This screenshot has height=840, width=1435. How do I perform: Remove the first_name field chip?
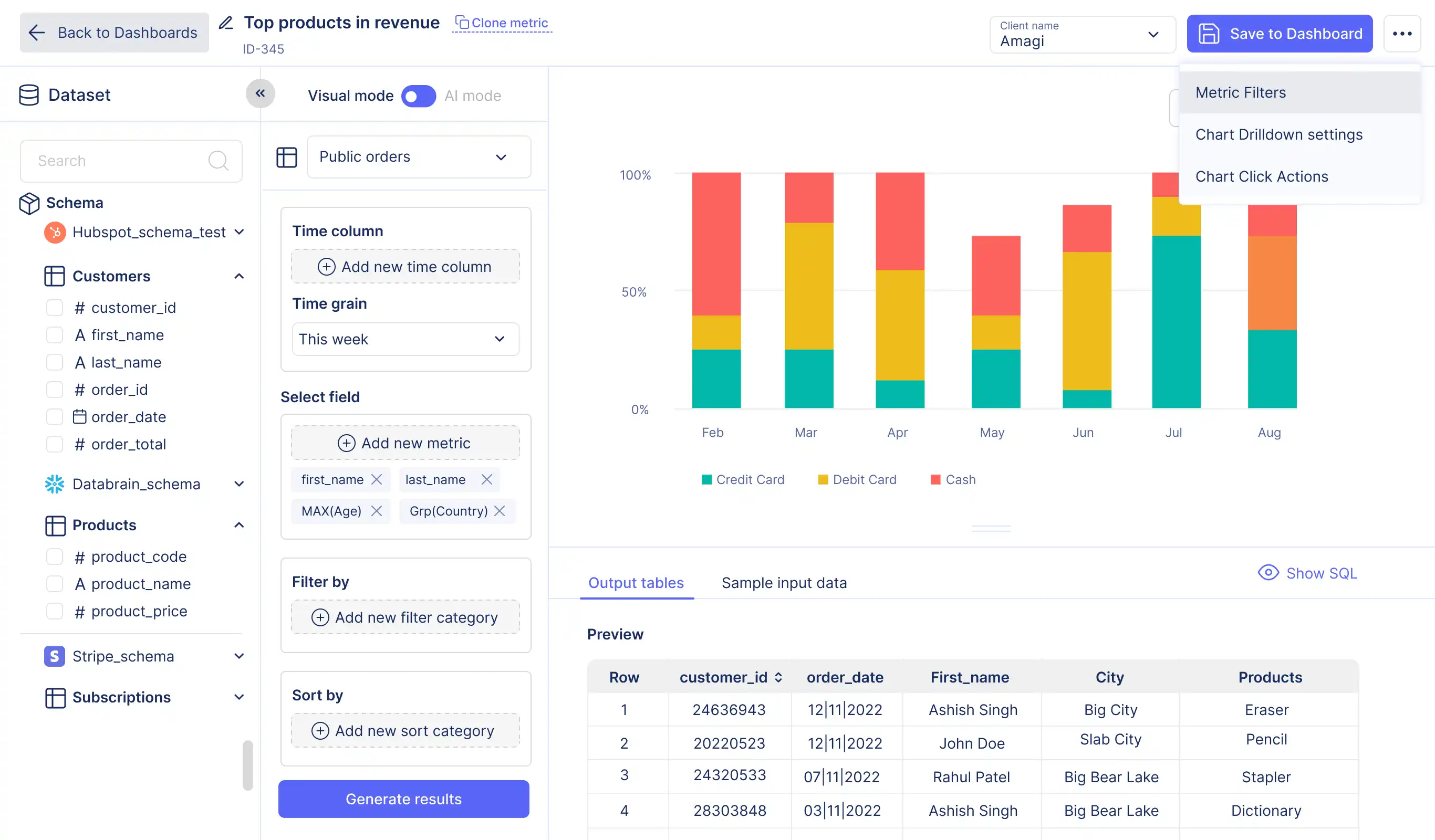377,480
